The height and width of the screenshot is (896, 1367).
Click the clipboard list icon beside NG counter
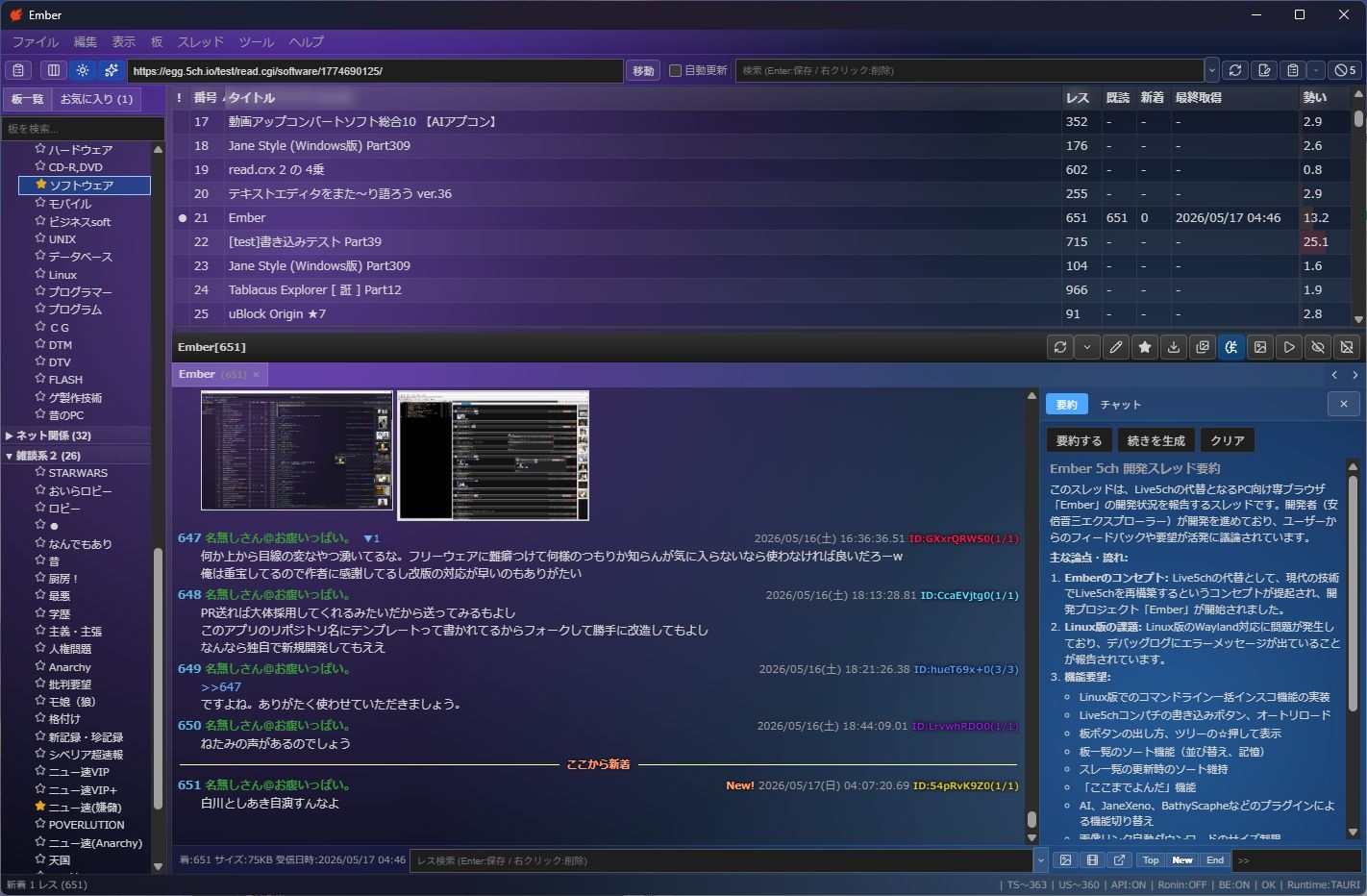pos(1293,70)
